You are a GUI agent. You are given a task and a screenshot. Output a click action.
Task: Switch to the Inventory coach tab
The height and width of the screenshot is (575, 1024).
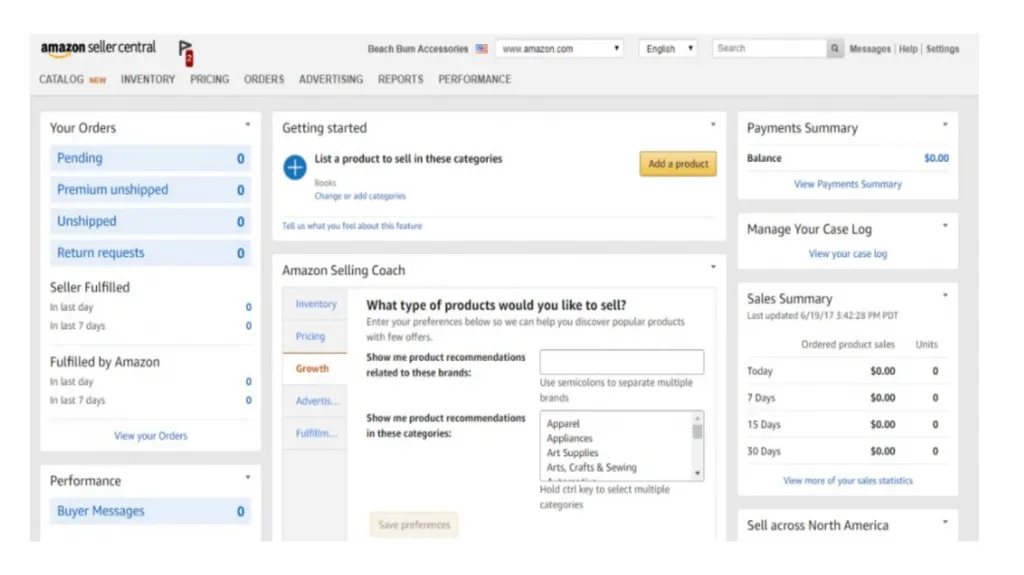coord(315,304)
